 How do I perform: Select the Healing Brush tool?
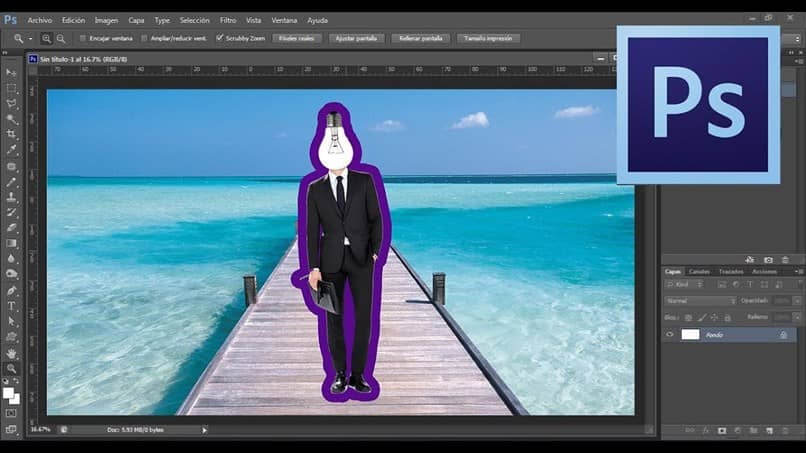tap(11, 166)
